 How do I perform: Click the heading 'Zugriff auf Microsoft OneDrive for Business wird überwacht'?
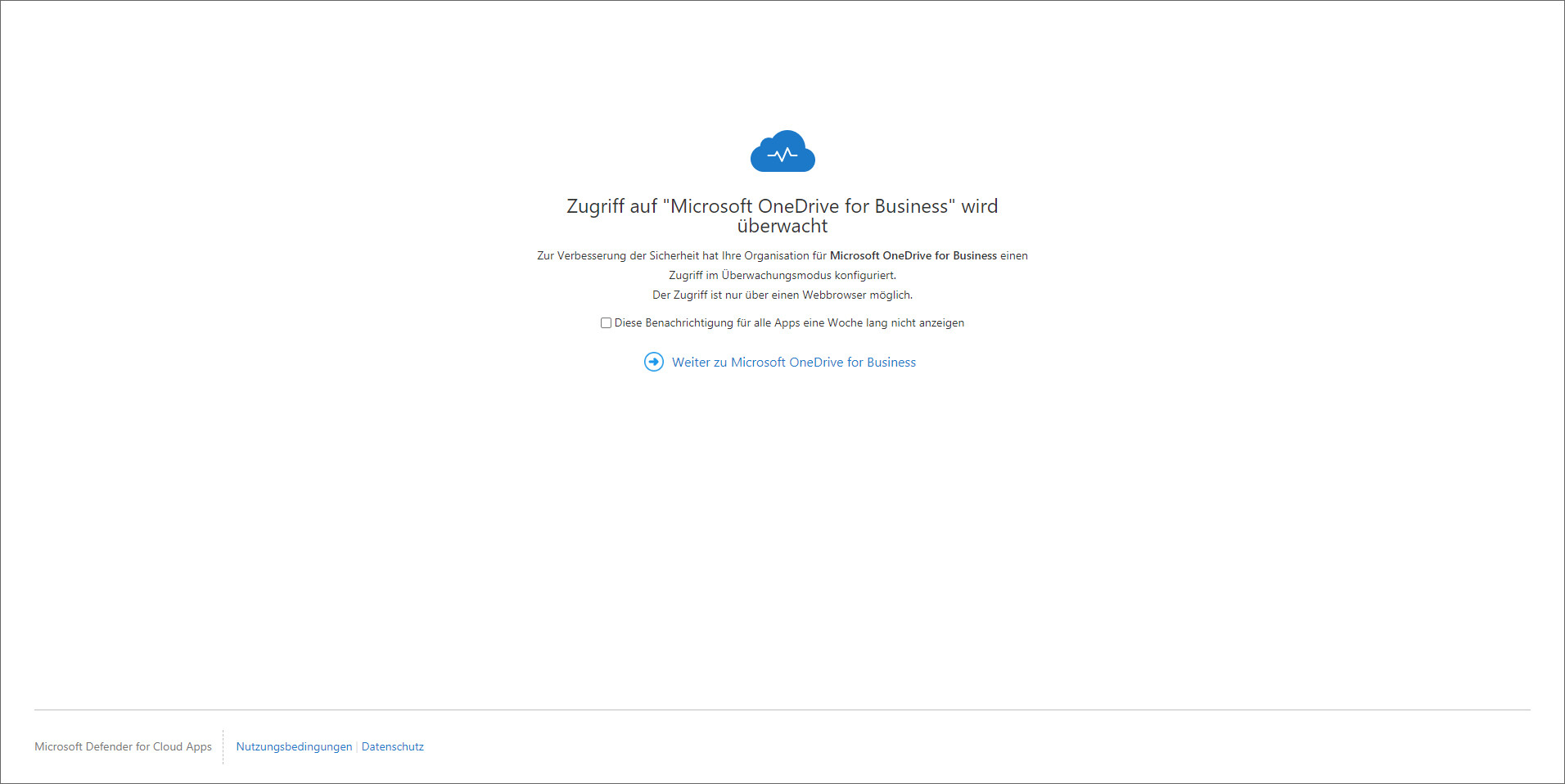click(x=782, y=216)
